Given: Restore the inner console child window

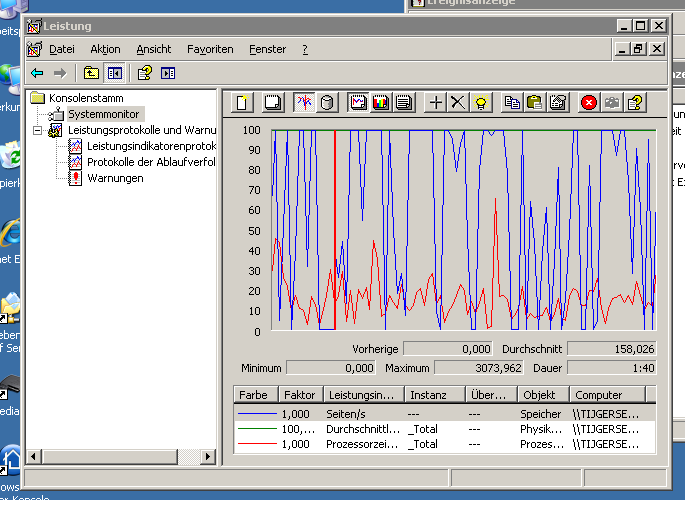Looking at the screenshot, I should 638,48.
